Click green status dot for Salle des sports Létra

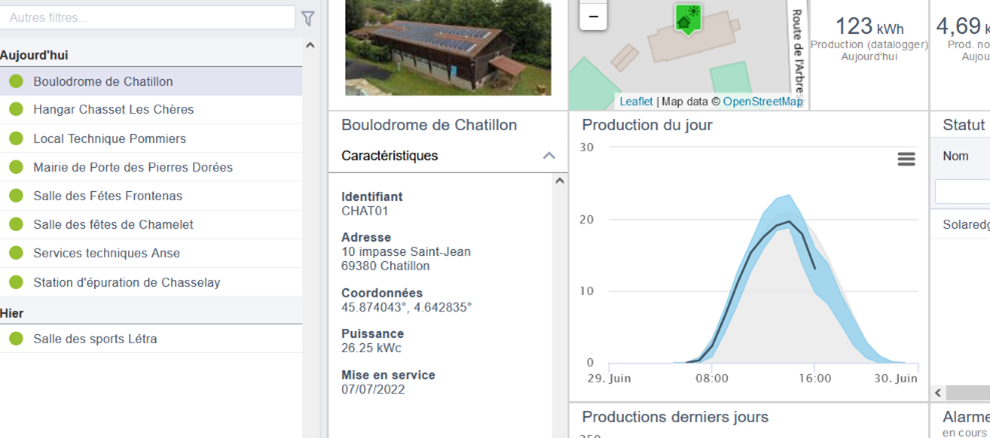click(x=16, y=339)
